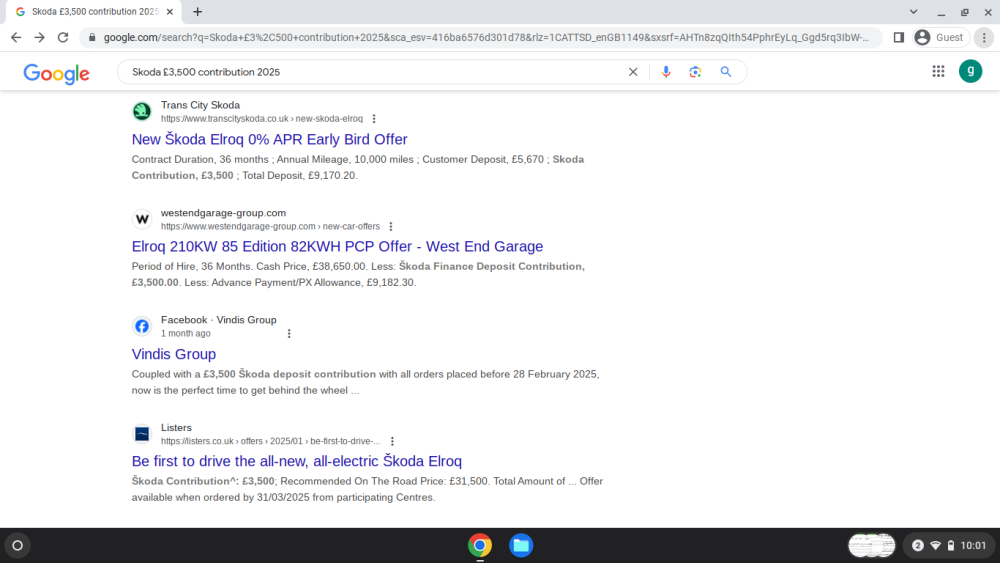Go to Google homepage via logo
1000x563 pixels.
pyautogui.click(x=56, y=73)
